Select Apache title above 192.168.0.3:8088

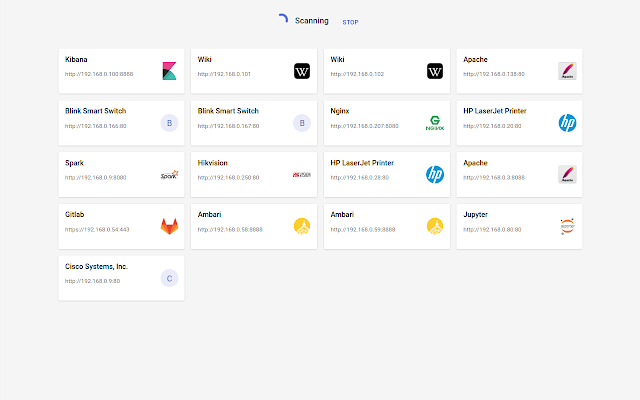[475, 163]
